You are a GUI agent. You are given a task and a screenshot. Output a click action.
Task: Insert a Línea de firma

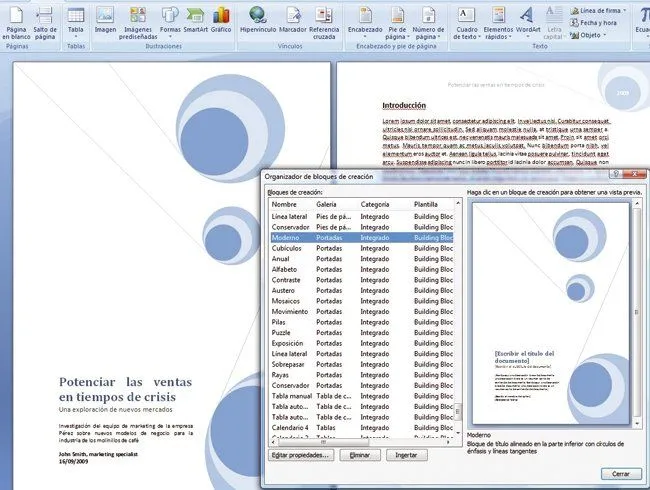598,10
